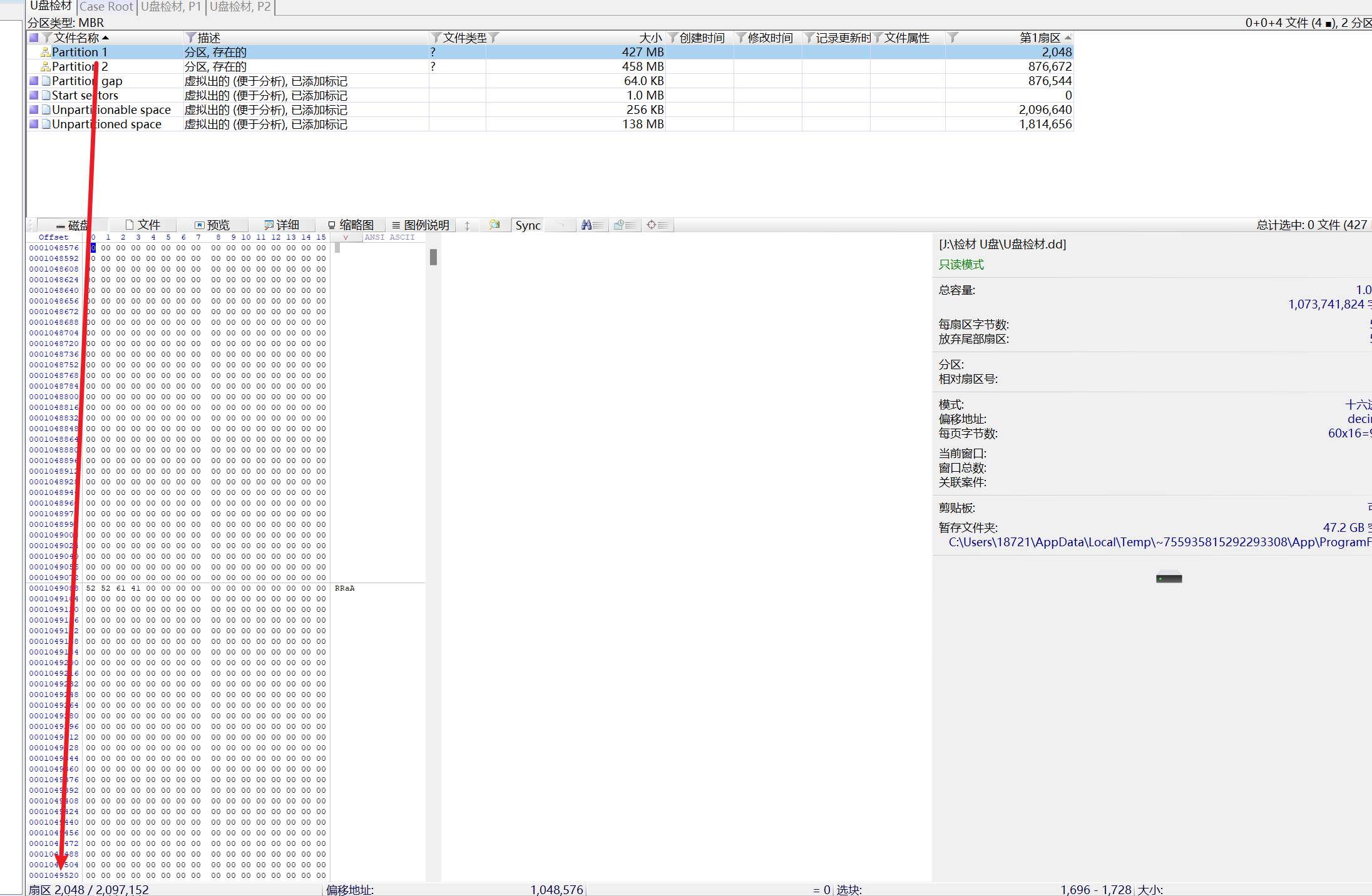Screen dimensions: 1372x896
Task: Click the hex view vertical scrollbar thumb
Action: (x=433, y=257)
